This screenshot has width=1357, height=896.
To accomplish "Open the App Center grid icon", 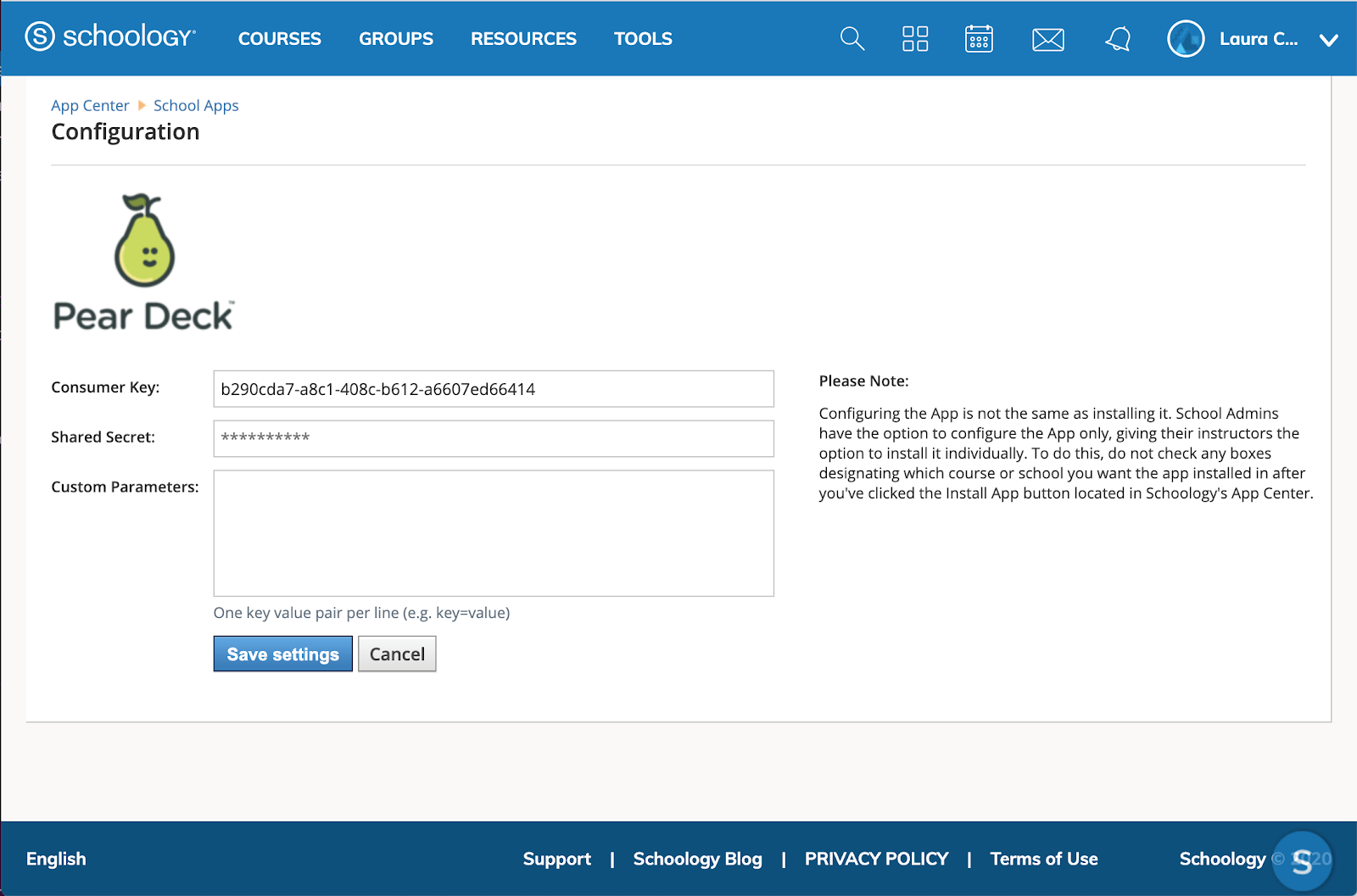I will point(915,39).
